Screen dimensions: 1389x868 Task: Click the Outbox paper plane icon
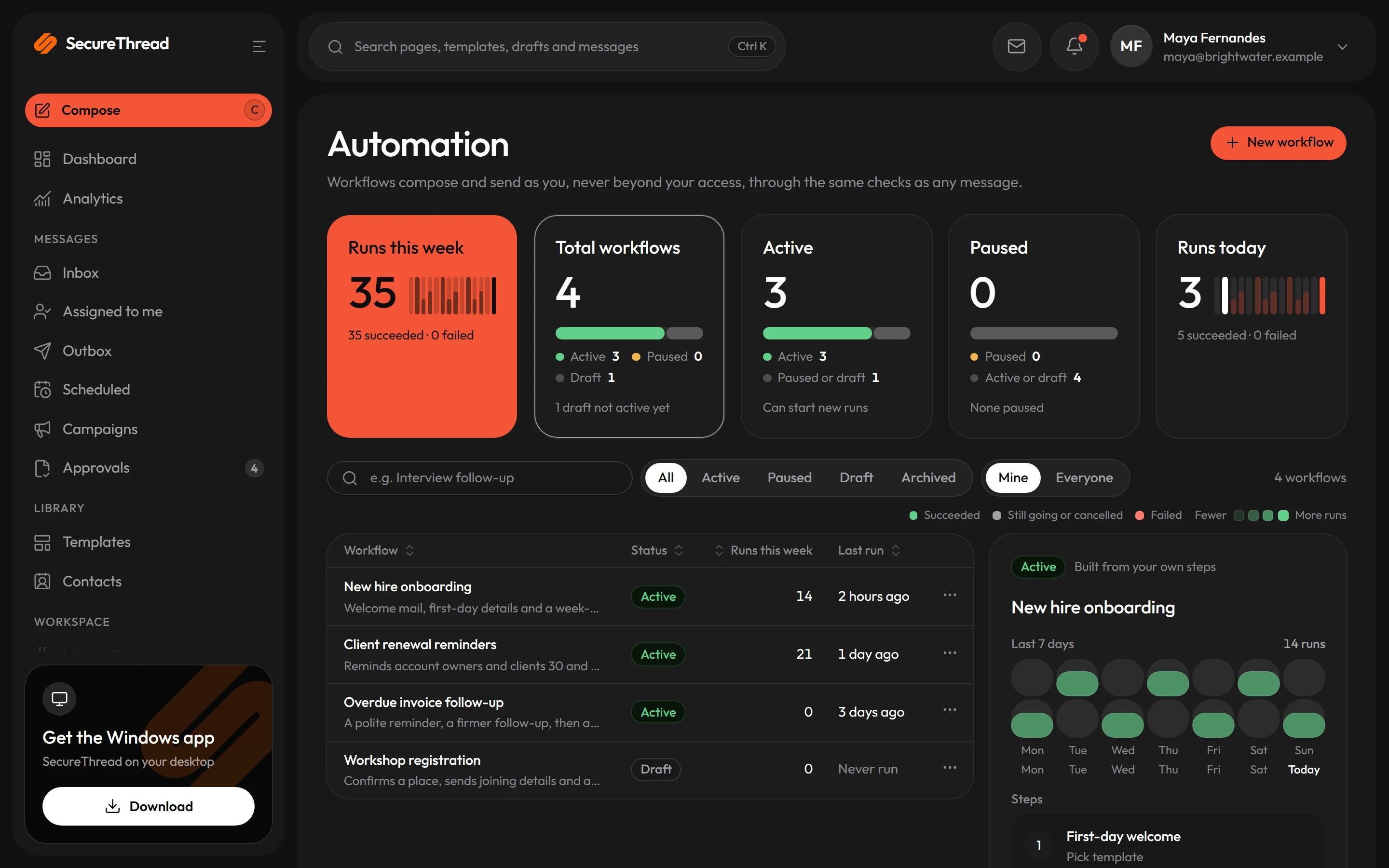(x=42, y=351)
